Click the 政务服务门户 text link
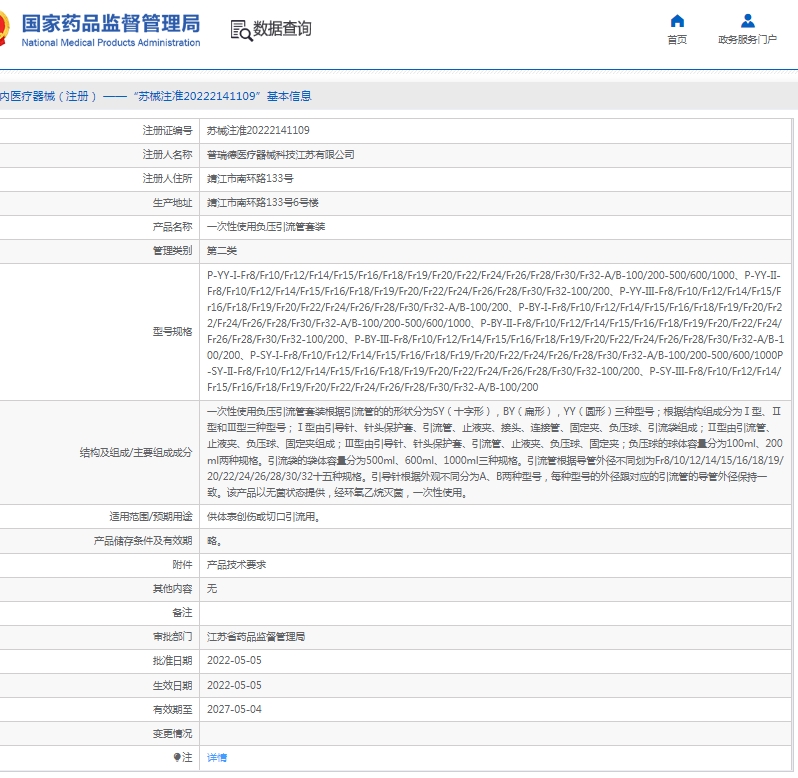 coord(747,40)
